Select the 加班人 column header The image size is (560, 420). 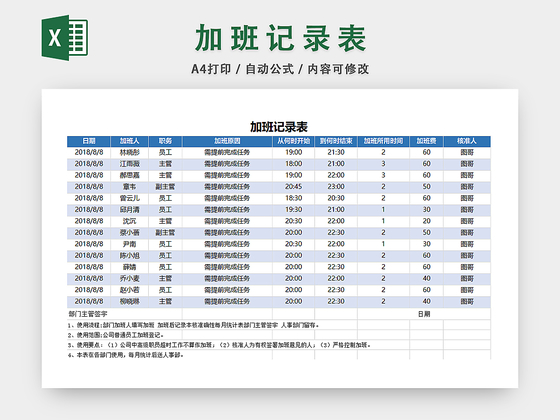pyautogui.click(x=130, y=141)
